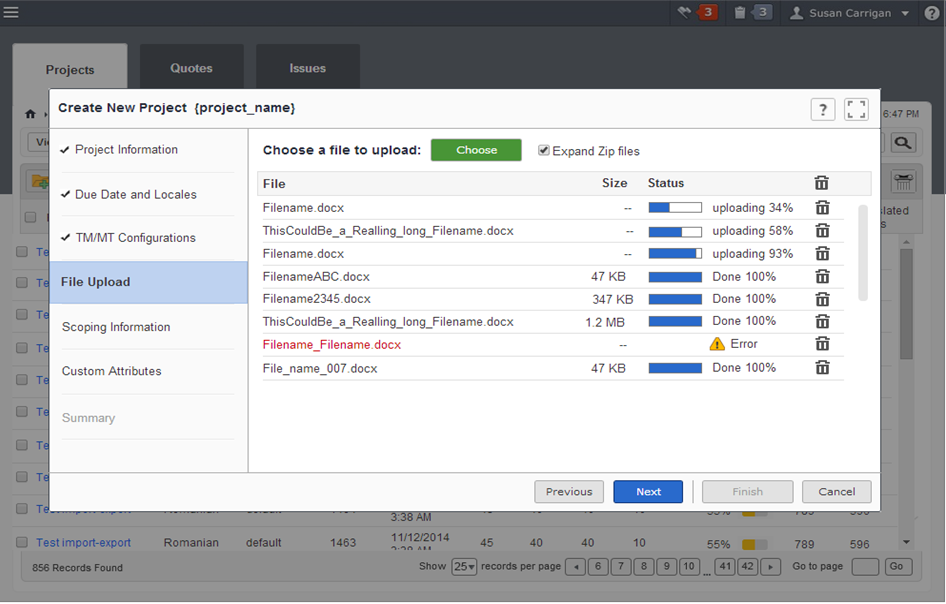This screenshot has width=946, height=604.
Task: Click the Go to page input field
Action: (x=865, y=567)
